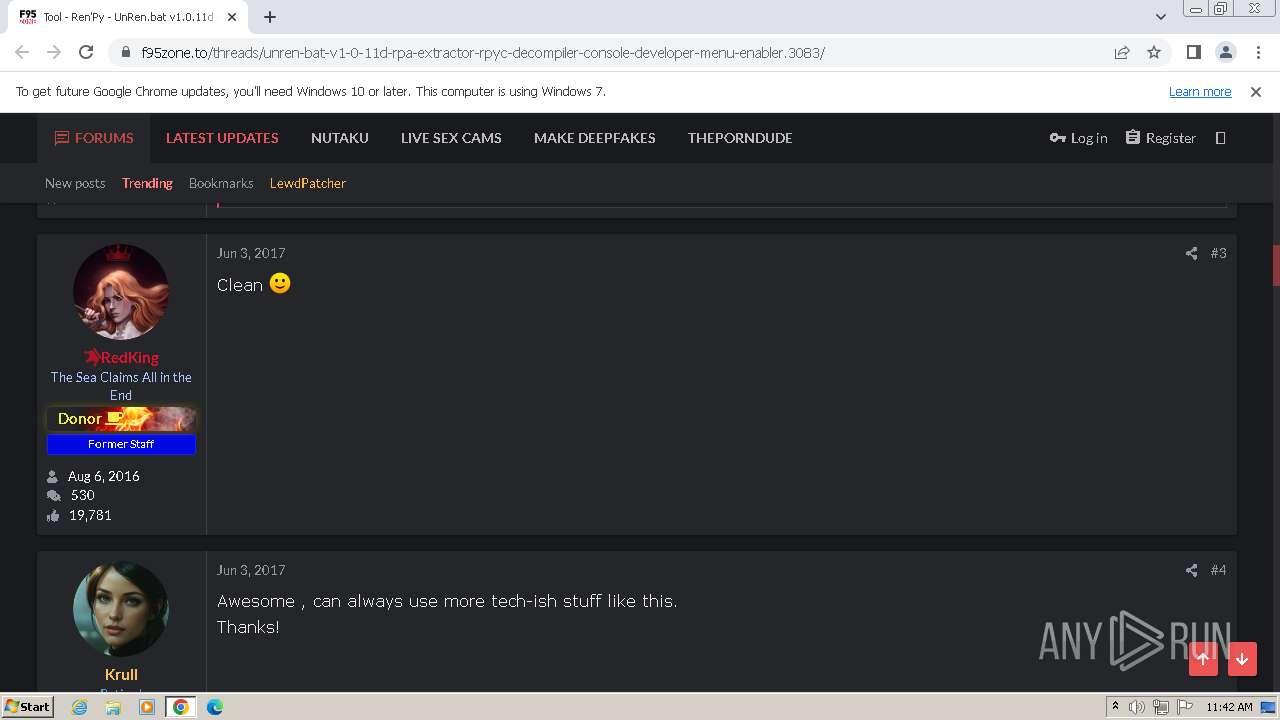This screenshot has height=720, width=1280.
Task: Click Register
Action: 1160,138
